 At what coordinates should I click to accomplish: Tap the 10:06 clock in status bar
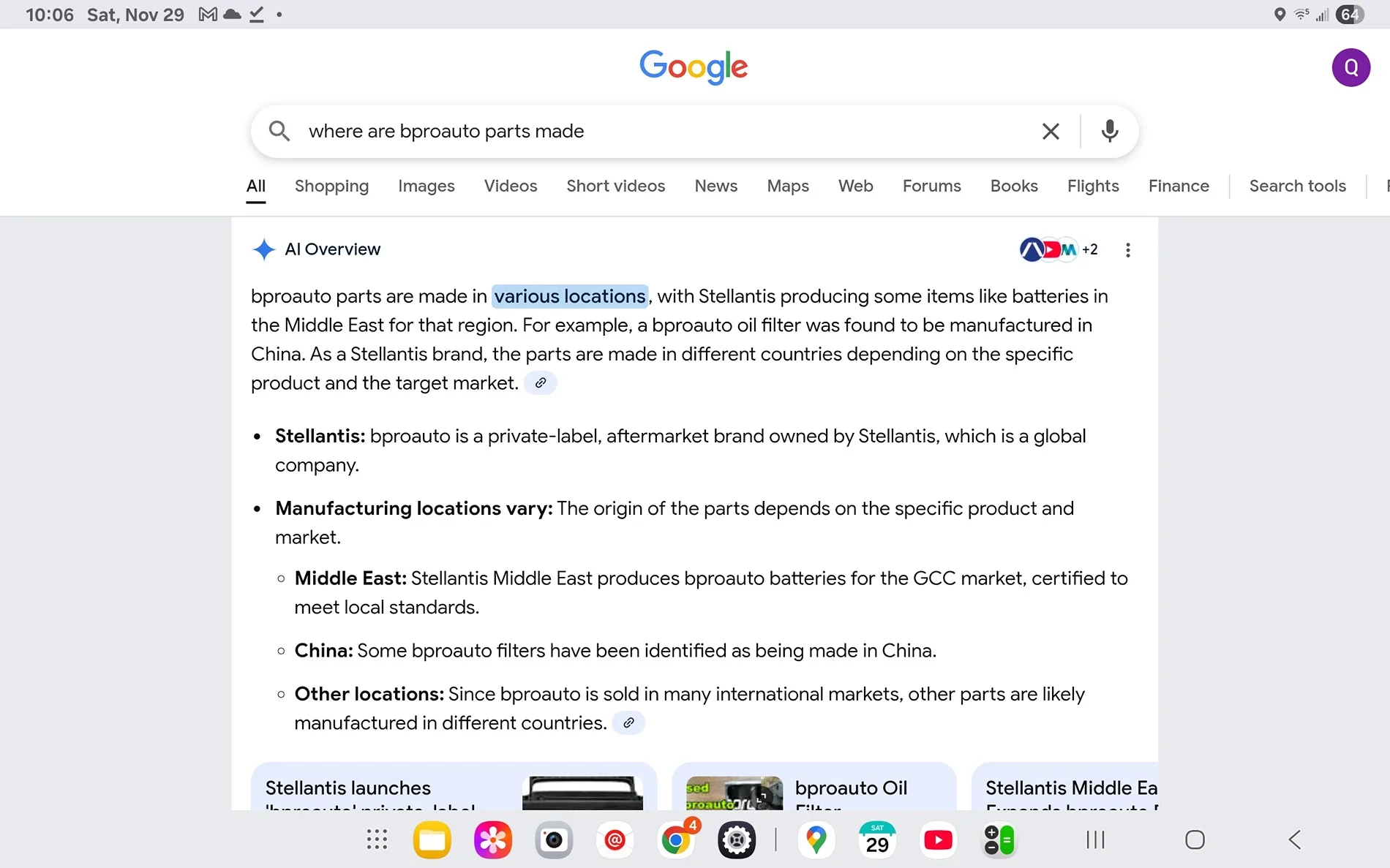(49, 15)
